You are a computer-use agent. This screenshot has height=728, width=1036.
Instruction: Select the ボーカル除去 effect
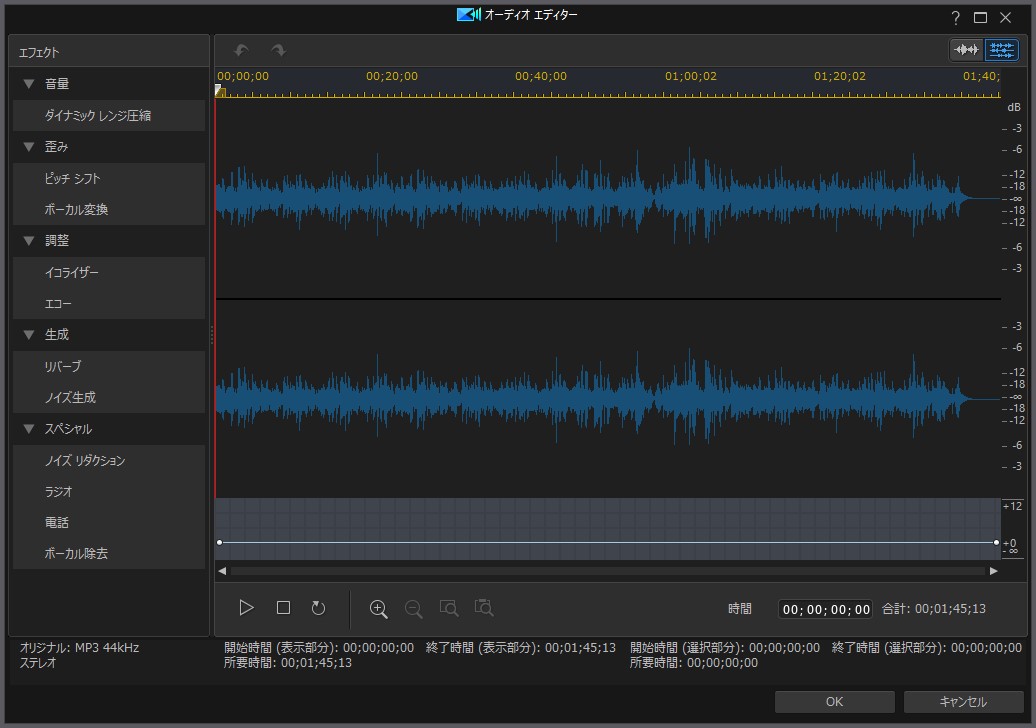click(109, 554)
